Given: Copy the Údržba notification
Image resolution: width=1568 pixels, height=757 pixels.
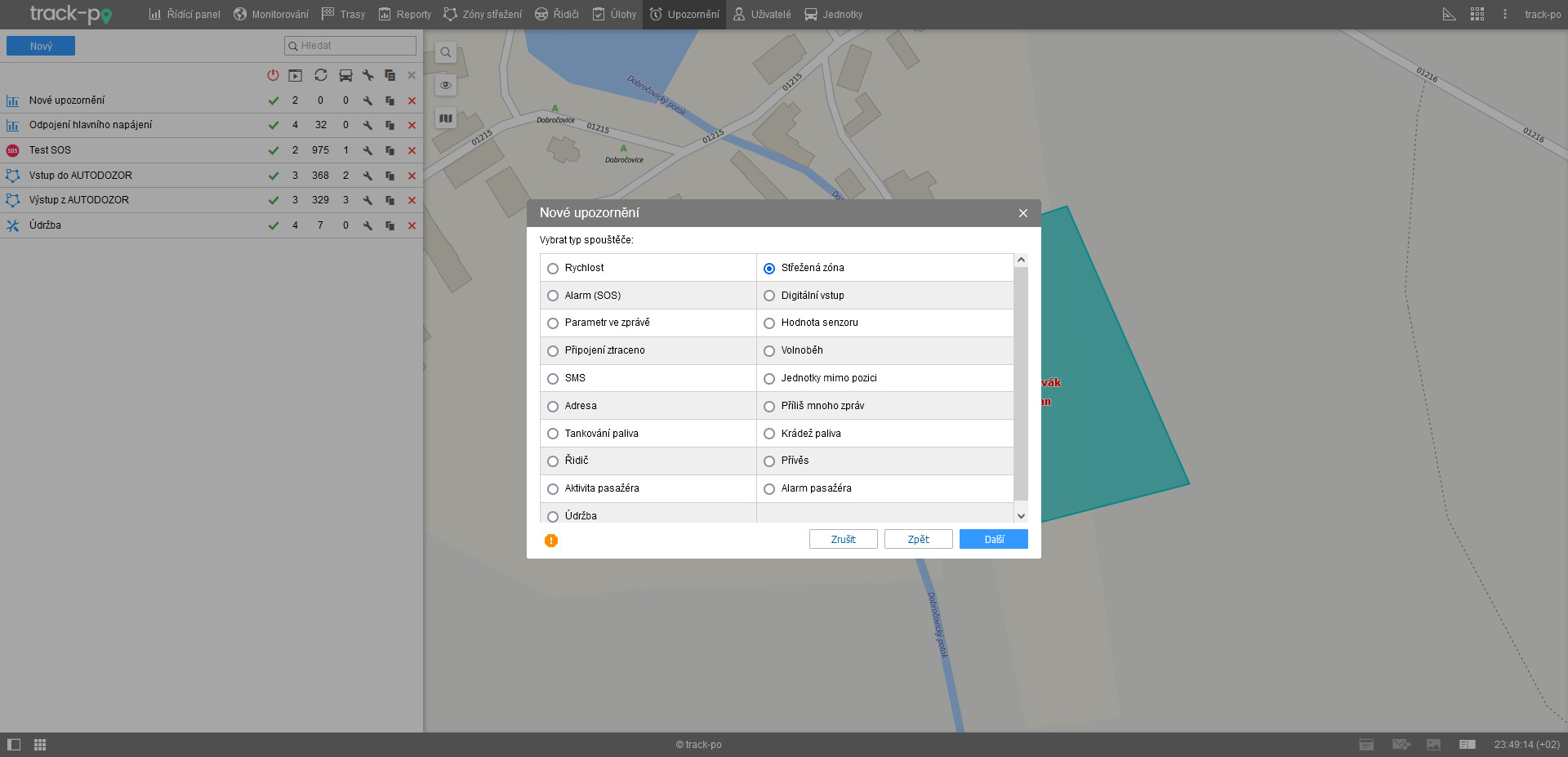Looking at the screenshot, I should pyautogui.click(x=390, y=226).
